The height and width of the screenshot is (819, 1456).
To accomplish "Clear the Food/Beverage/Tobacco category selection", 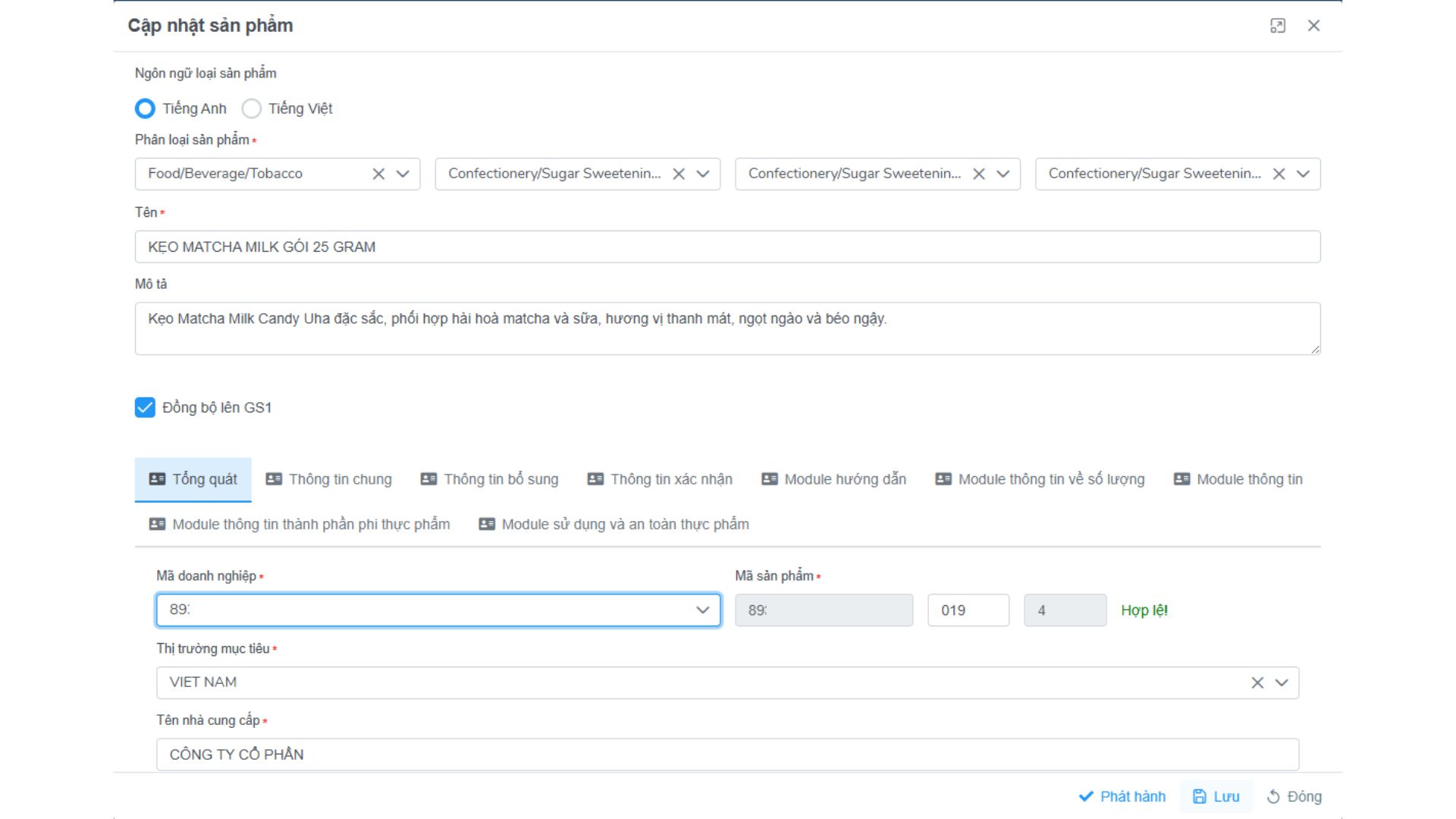I will 378,174.
